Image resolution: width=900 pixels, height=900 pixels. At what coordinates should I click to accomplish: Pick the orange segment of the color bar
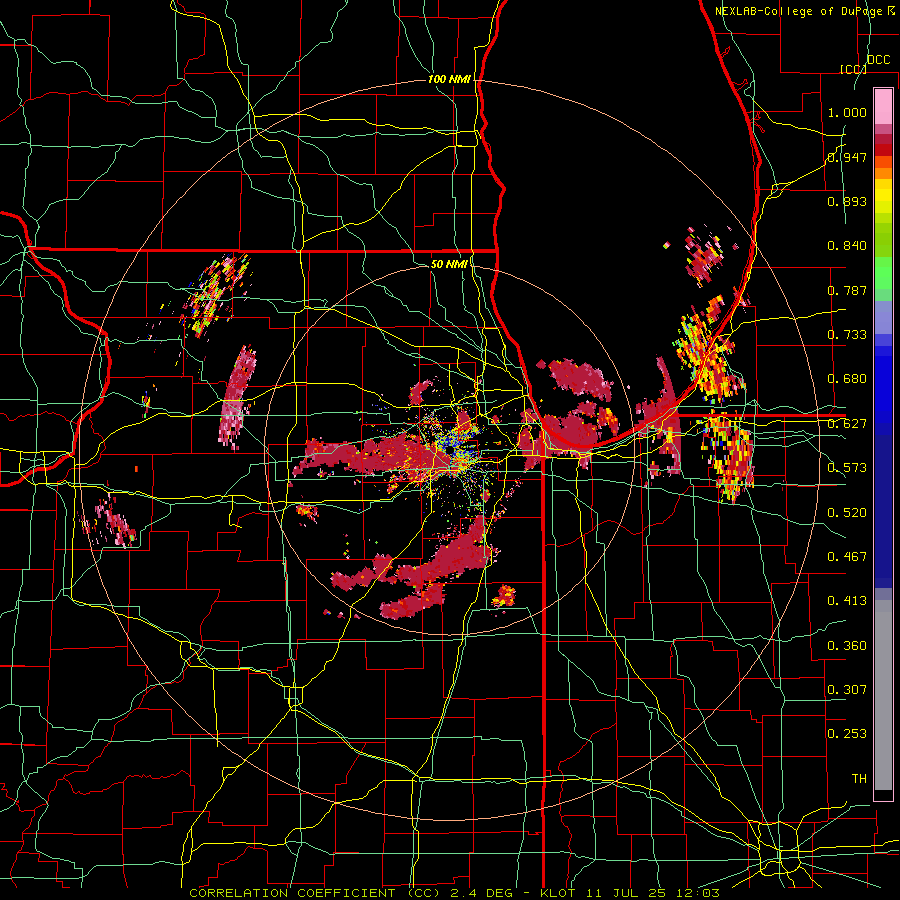coord(883,172)
